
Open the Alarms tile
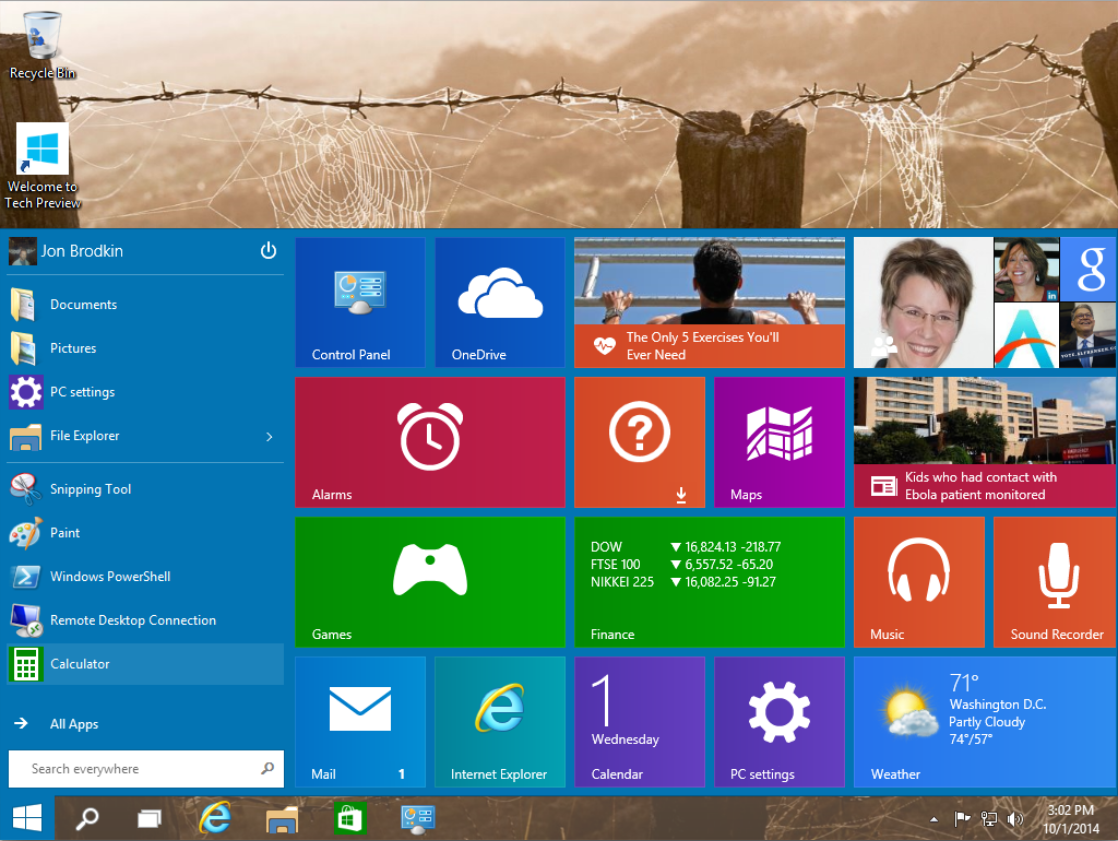click(430, 442)
